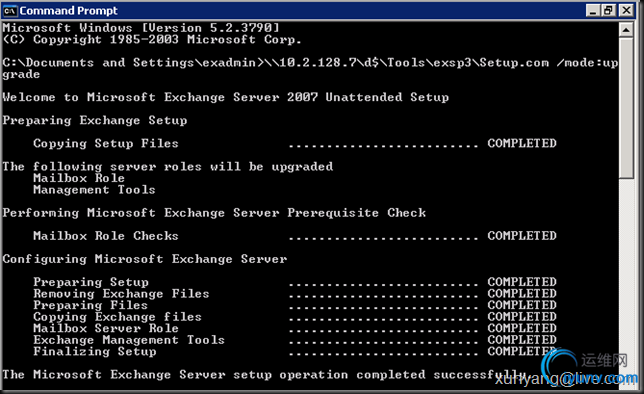Image resolution: width=644 pixels, height=394 pixels.
Task: Click the Setup.com /mode:upgrade command line
Action: 310,68
